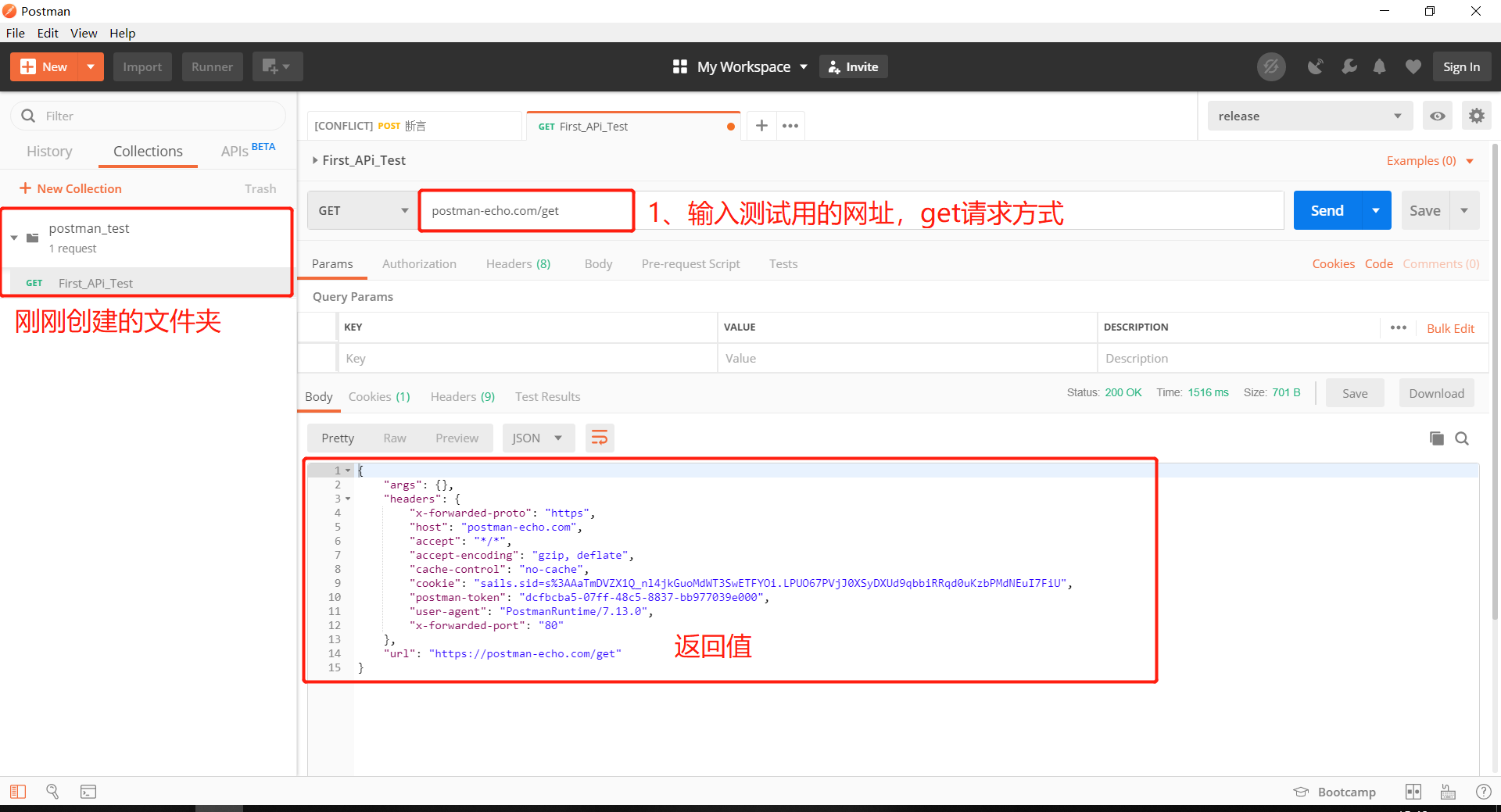Switch to the History tab
The image size is (1501, 812).
point(49,152)
